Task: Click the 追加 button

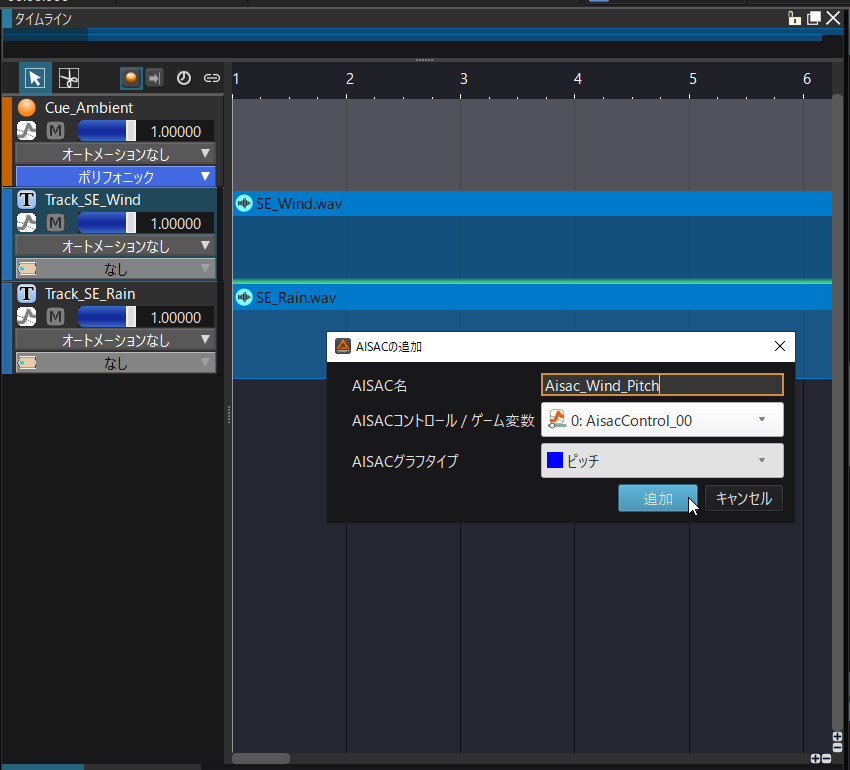Action: 658,498
